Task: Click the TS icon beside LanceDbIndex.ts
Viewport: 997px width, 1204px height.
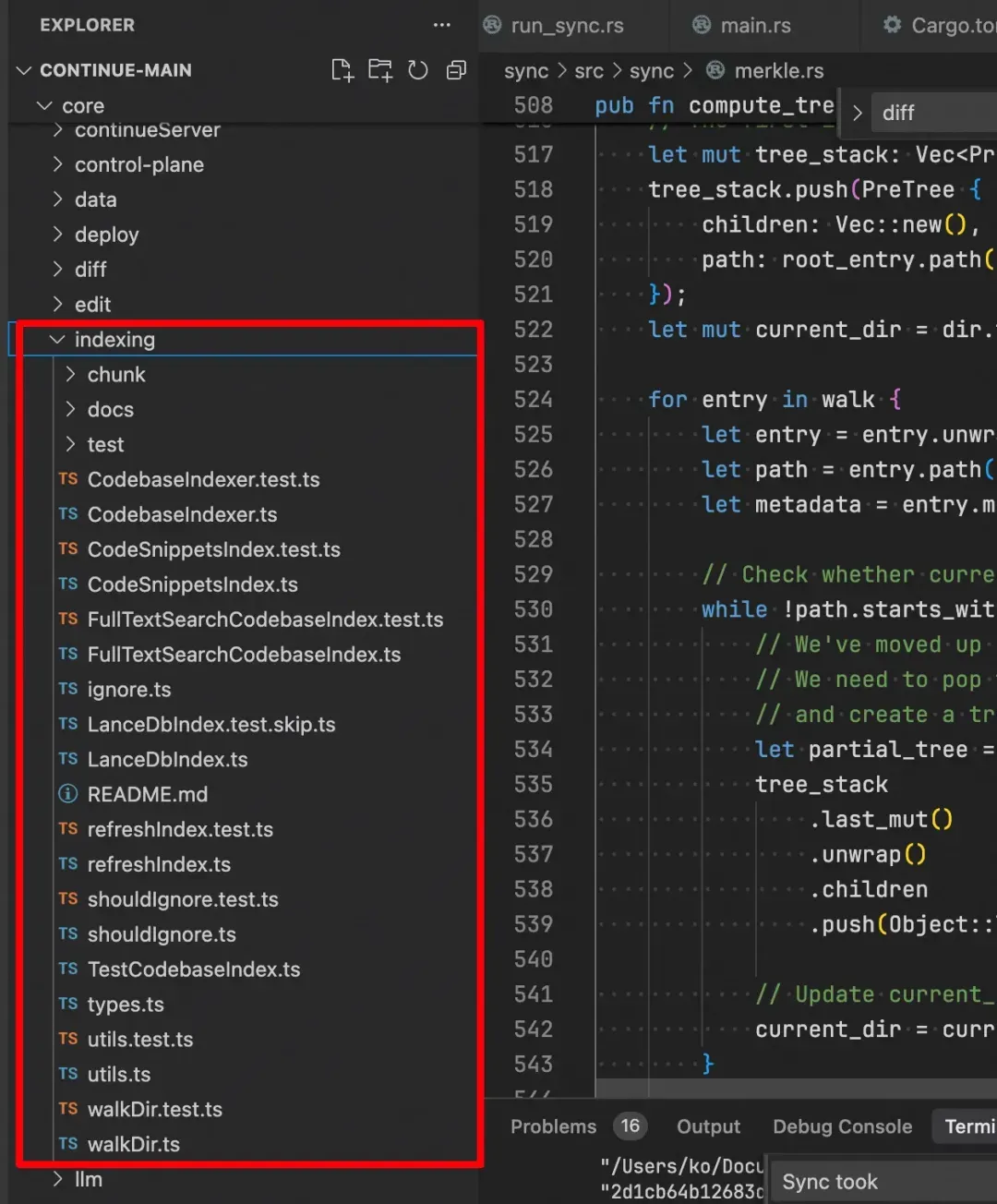Action: pyautogui.click(x=68, y=759)
